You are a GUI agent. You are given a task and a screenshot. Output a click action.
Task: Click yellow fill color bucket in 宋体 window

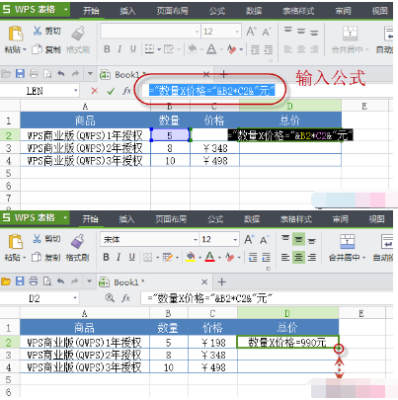click(x=191, y=257)
